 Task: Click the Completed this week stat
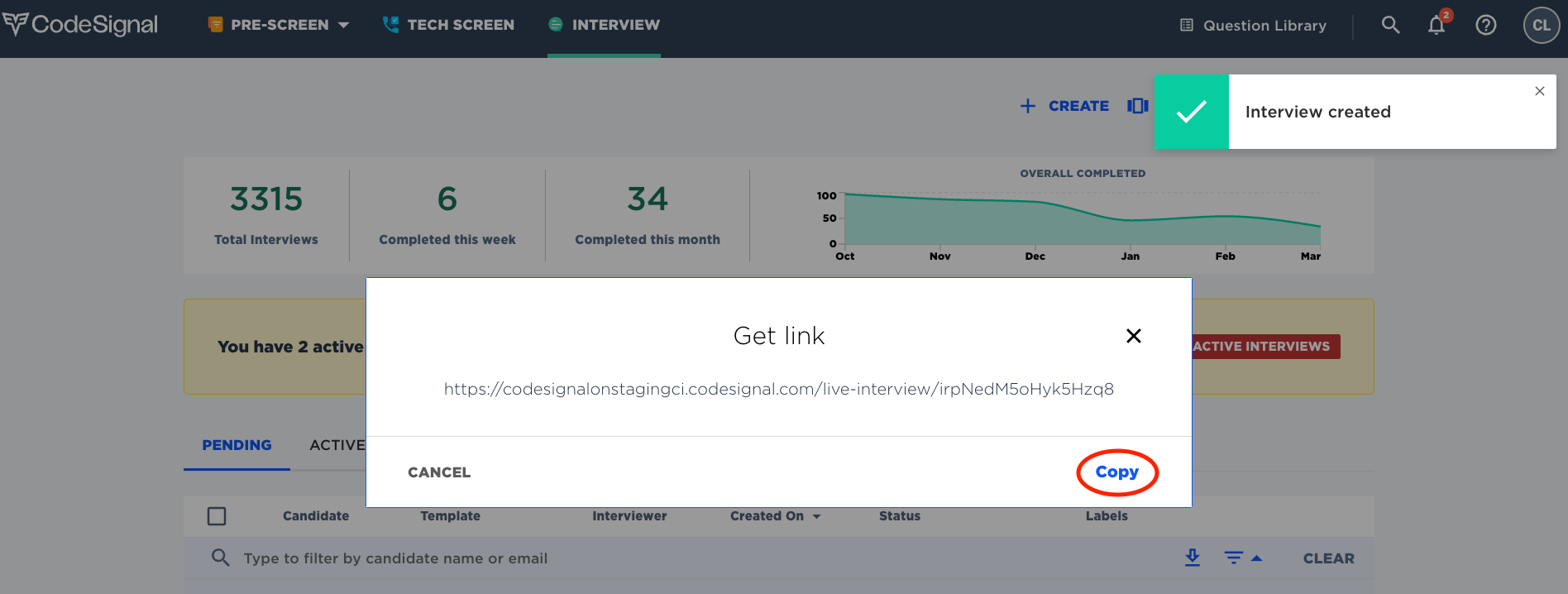click(x=447, y=215)
